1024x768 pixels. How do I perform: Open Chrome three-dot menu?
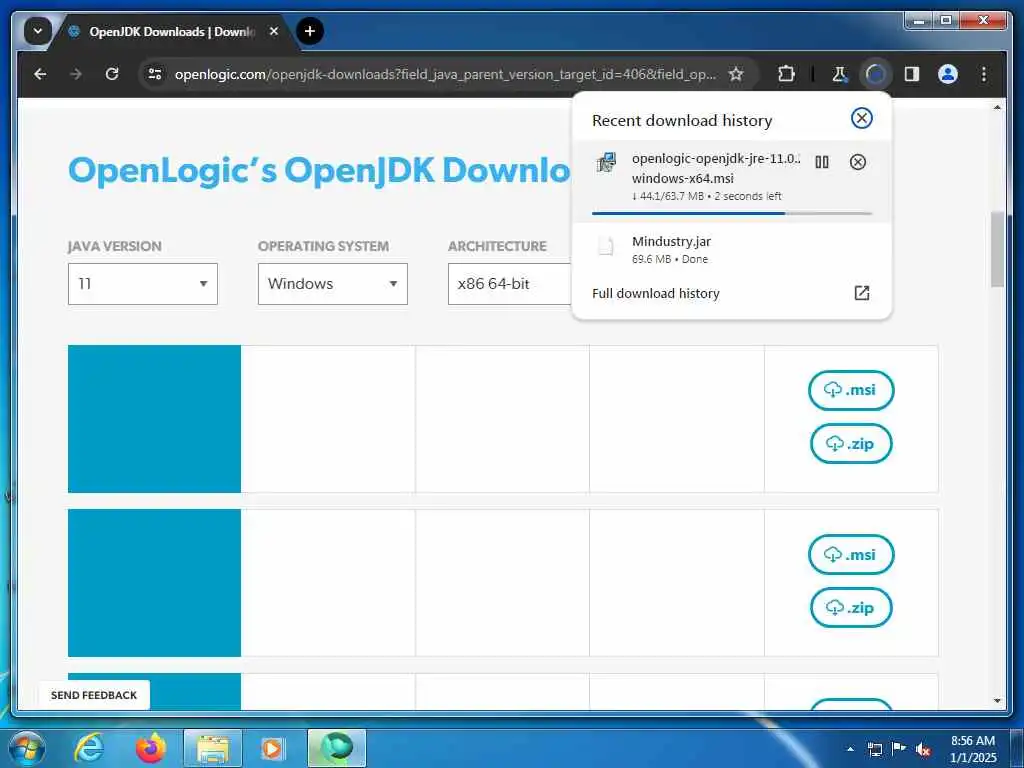(984, 74)
